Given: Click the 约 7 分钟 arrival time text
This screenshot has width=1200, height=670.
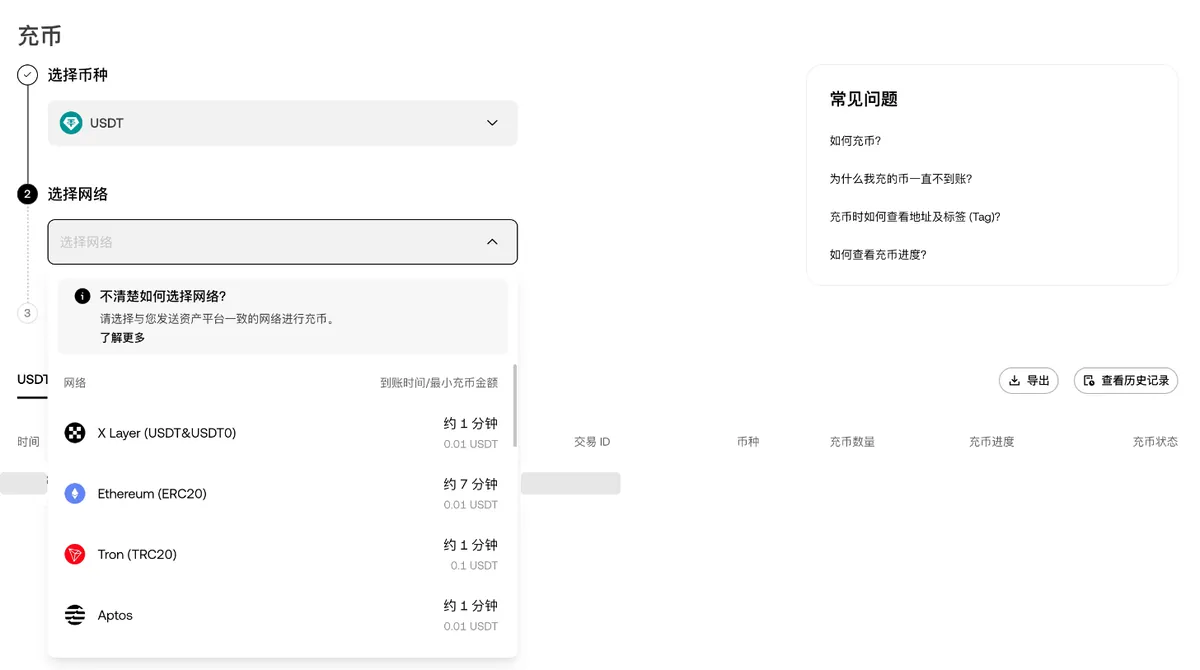Looking at the screenshot, I should click(471, 485).
